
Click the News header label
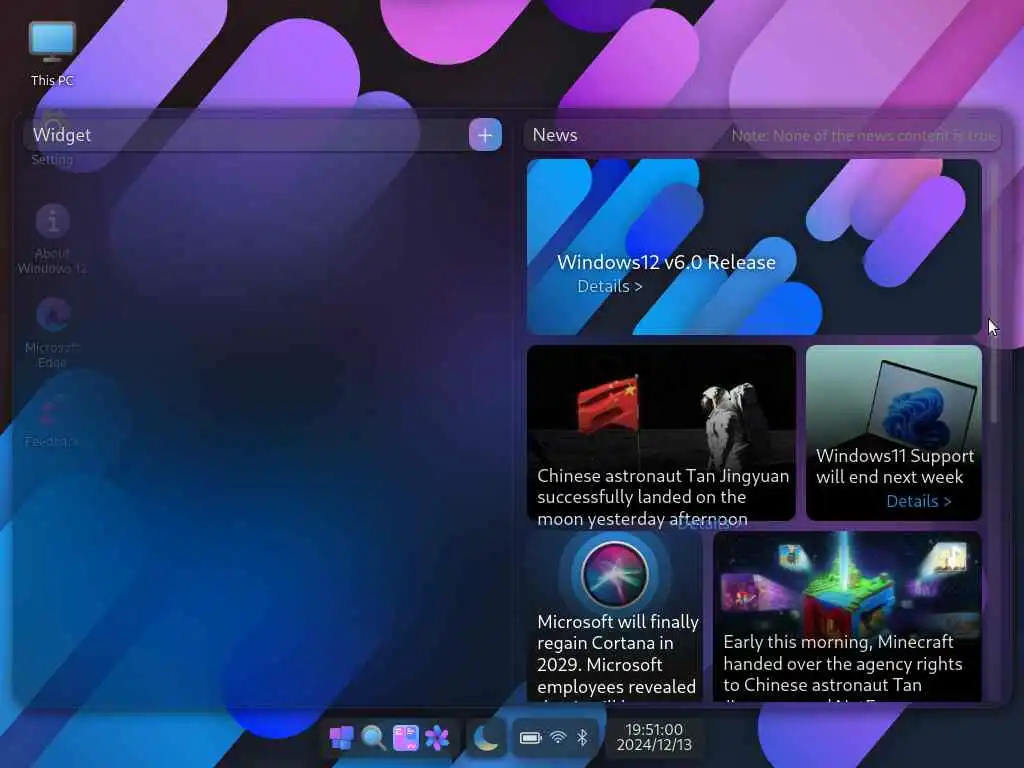click(x=555, y=135)
